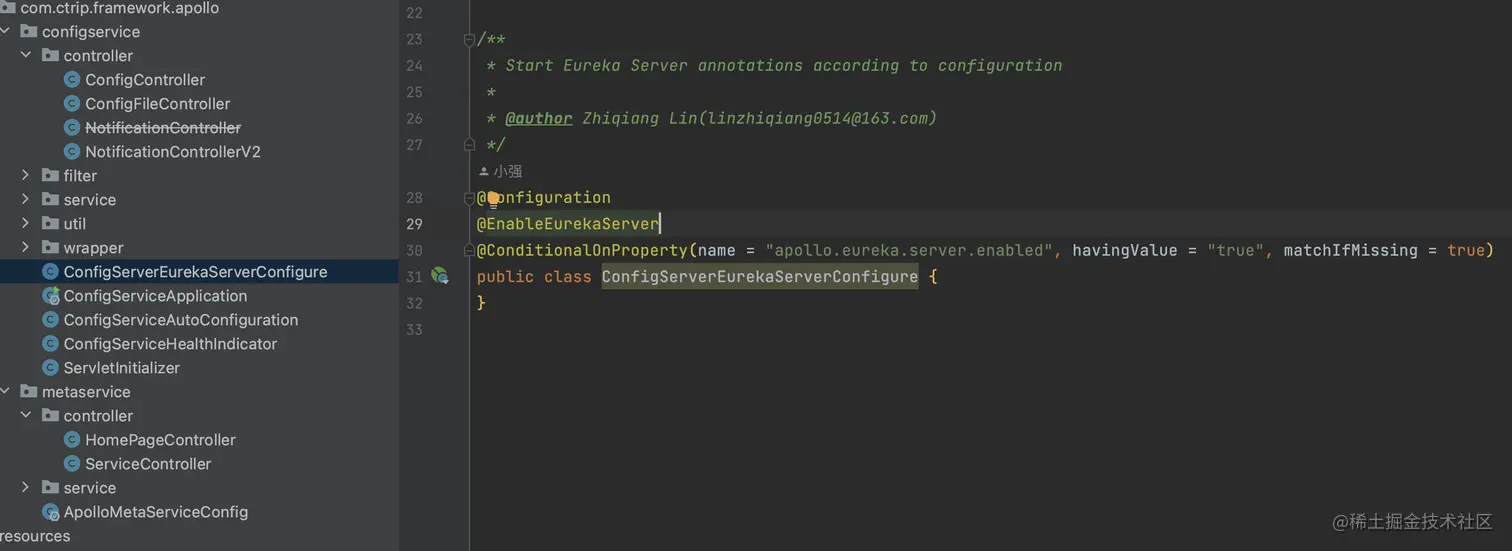The height and width of the screenshot is (551, 1512).
Task: Open ServiceController class
Action: click(148, 464)
